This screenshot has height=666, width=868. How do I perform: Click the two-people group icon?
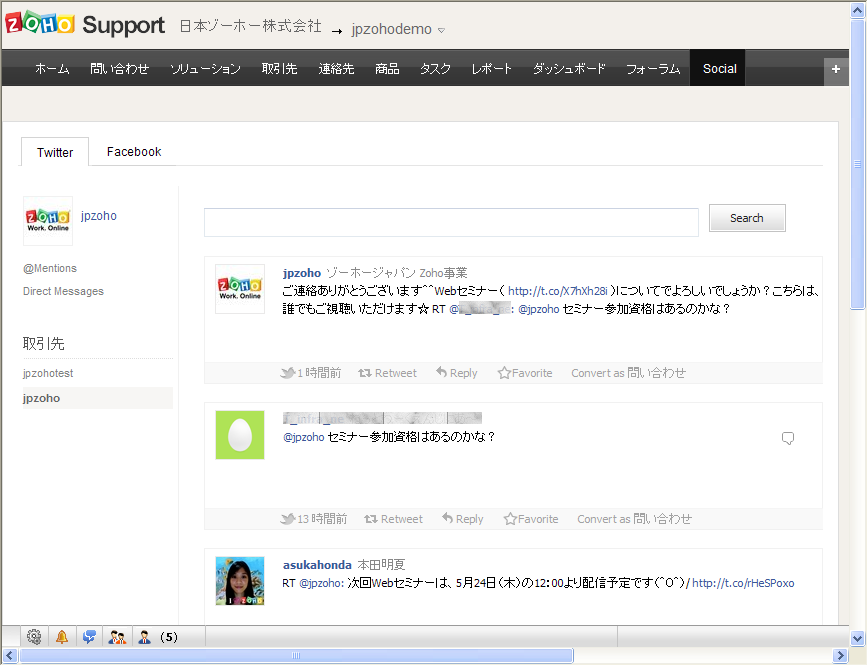click(x=117, y=637)
